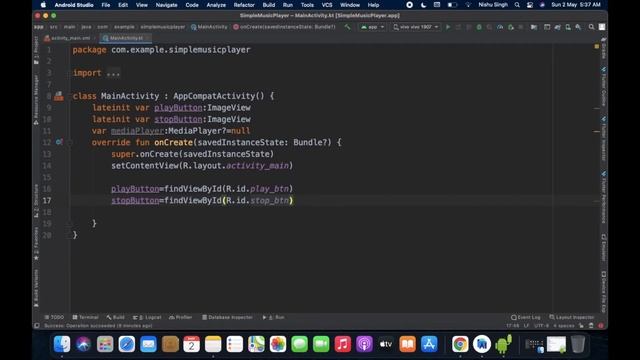Open the Emulator panel on right edge
The height and width of the screenshot is (360, 640).
point(604,248)
